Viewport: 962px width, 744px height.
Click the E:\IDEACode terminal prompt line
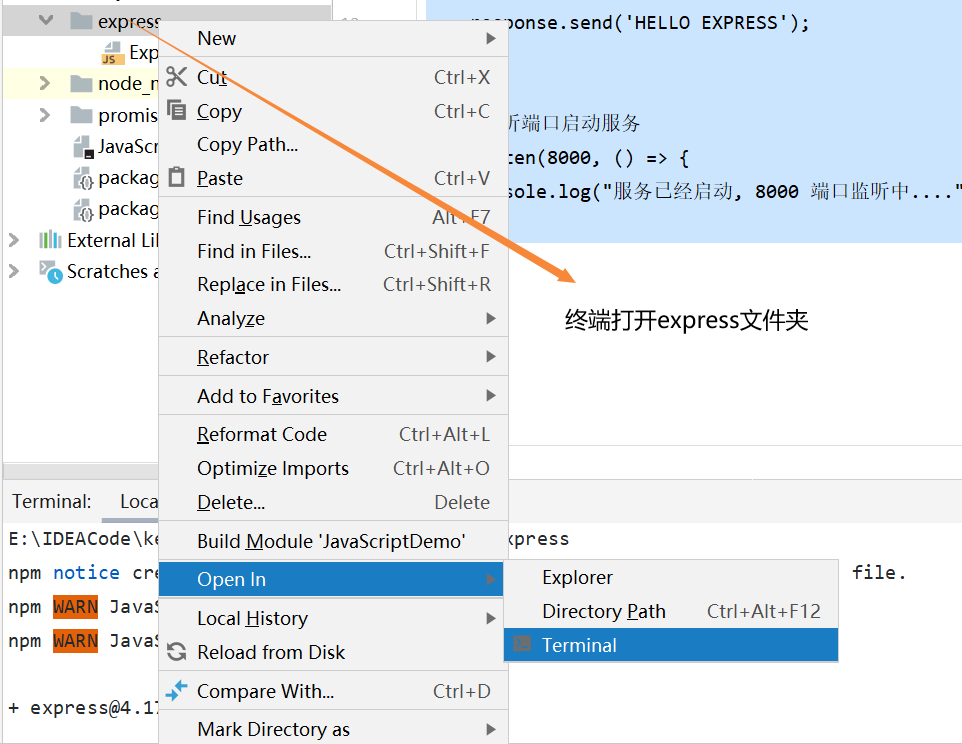[83, 539]
